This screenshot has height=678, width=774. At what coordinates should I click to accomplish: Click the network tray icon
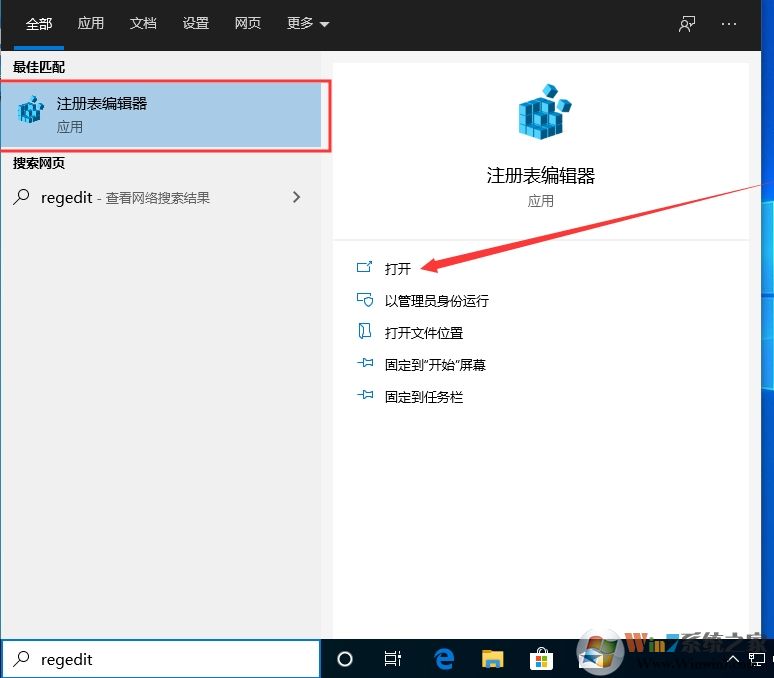click(756, 659)
